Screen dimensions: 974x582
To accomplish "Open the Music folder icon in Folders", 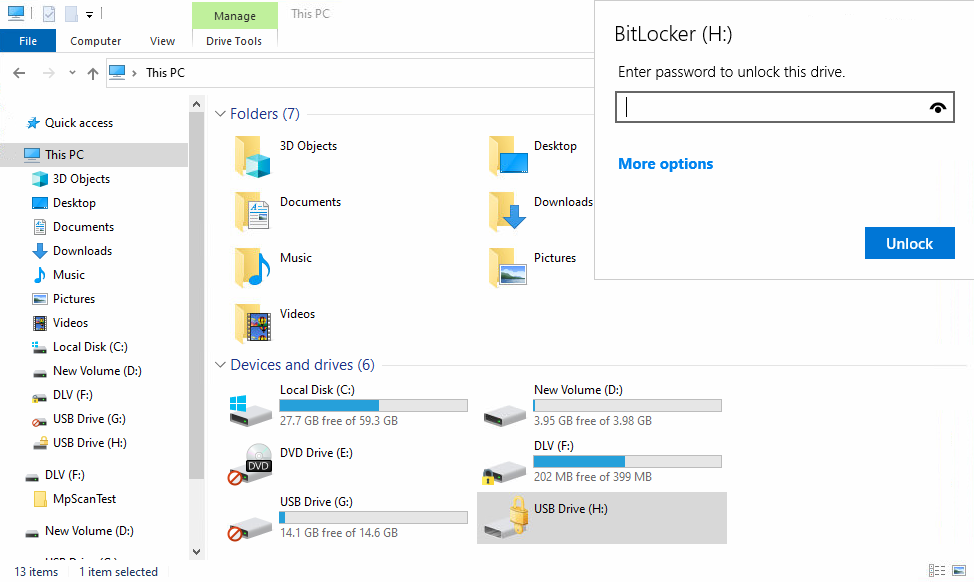I will click(x=252, y=268).
